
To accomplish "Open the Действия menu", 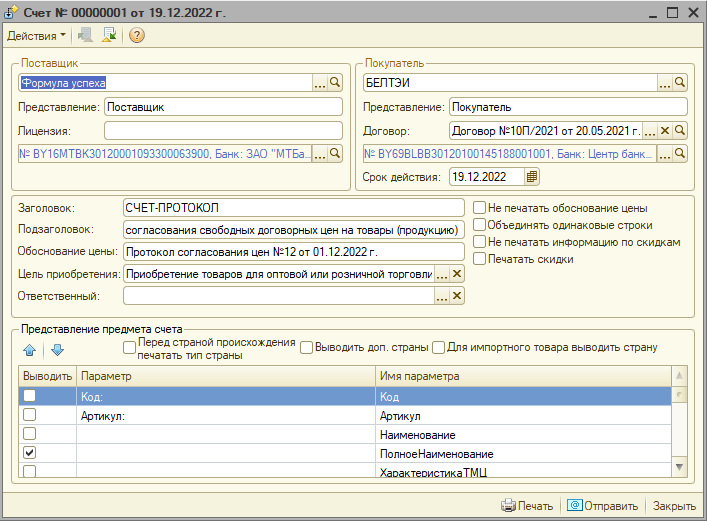I will 36,36.
